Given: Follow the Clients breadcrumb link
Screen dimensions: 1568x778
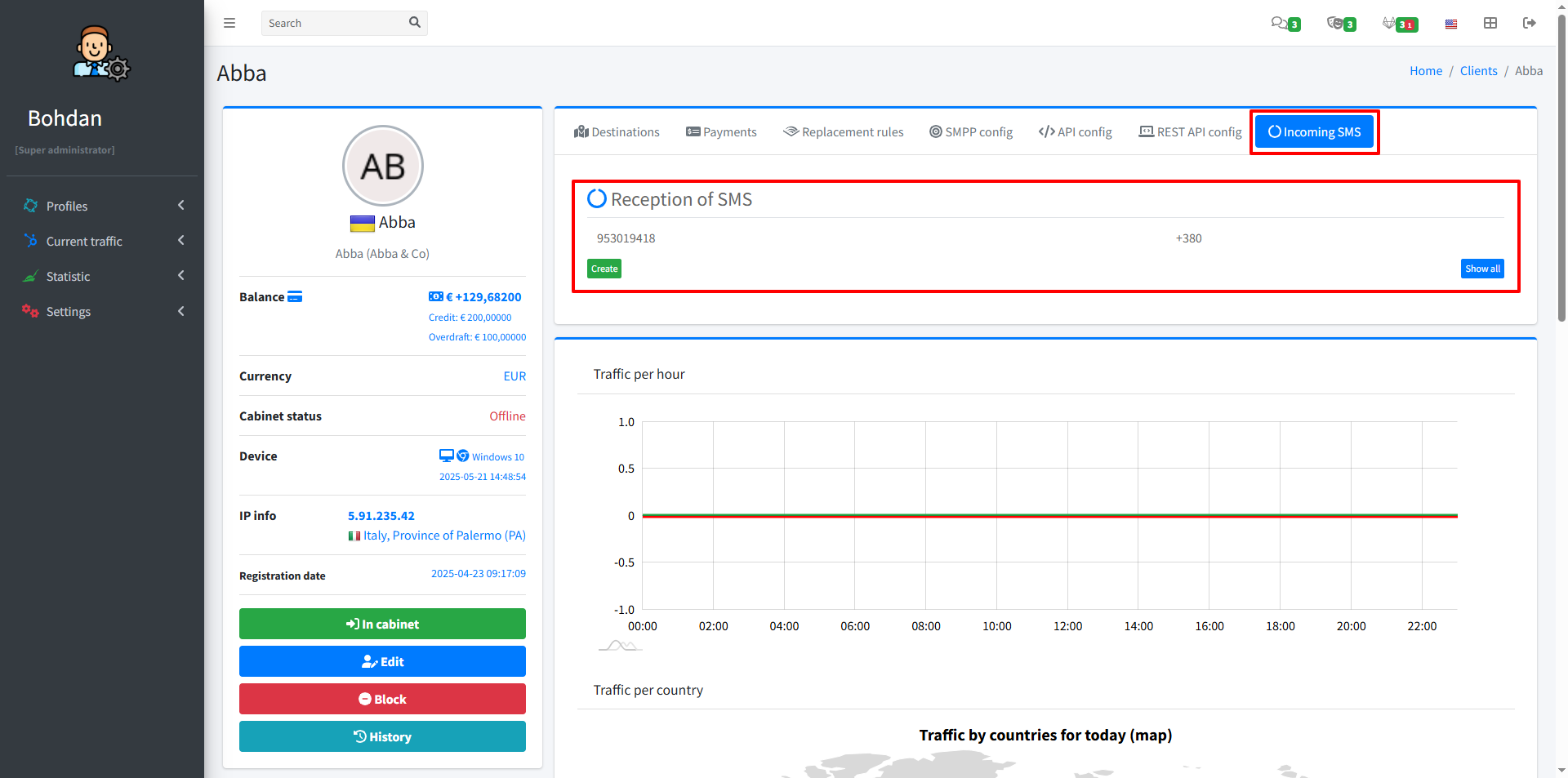Looking at the screenshot, I should (1478, 71).
